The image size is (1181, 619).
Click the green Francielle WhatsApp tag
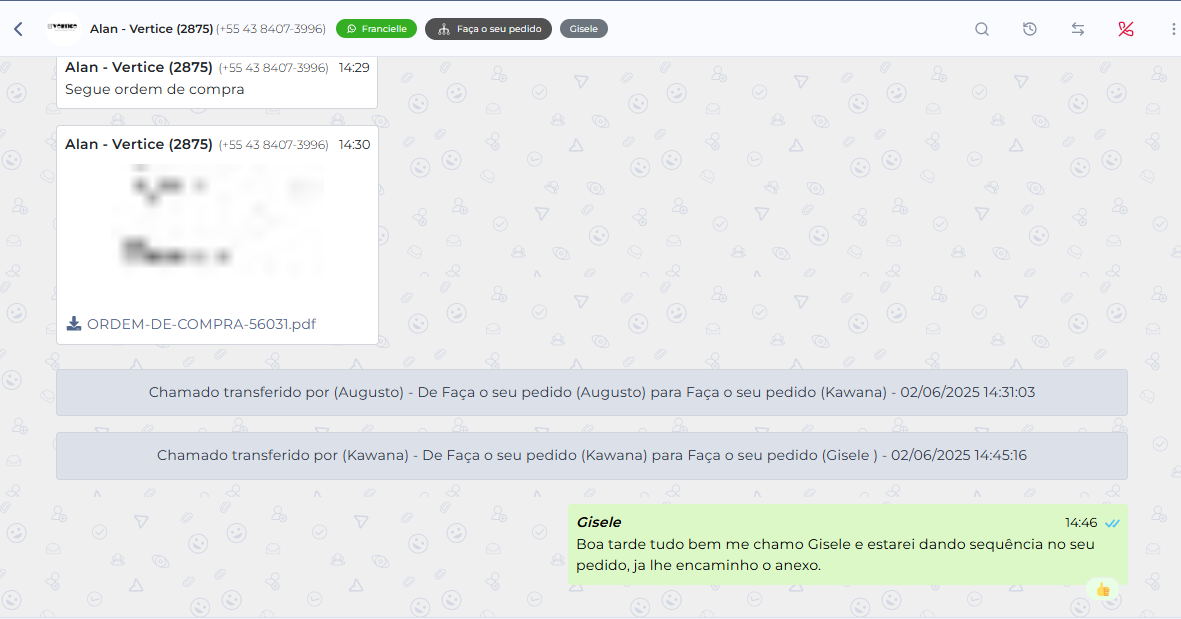tap(376, 29)
